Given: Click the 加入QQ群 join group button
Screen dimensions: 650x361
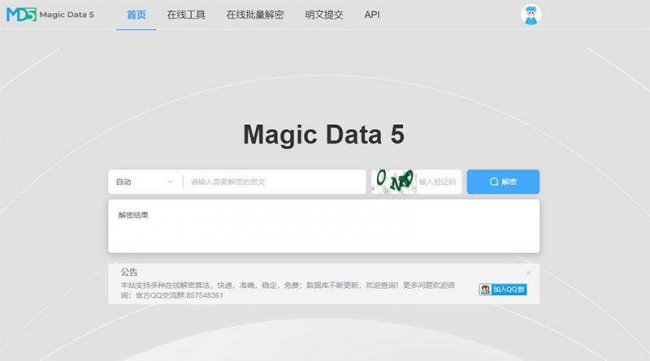Looking at the screenshot, I should [x=503, y=289].
